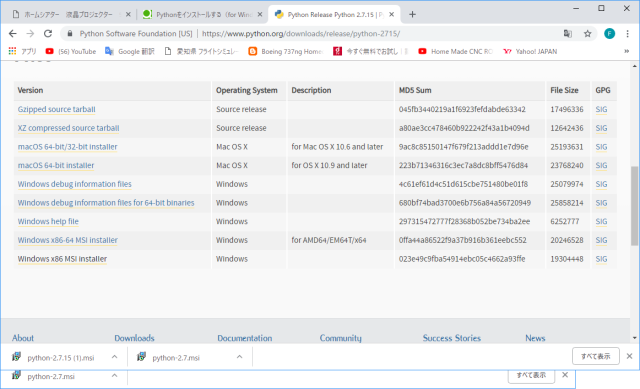Switch to the ホームシアター 液晶プロジェクター tab
The image size is (640, 389).
(x=68, y=15)
